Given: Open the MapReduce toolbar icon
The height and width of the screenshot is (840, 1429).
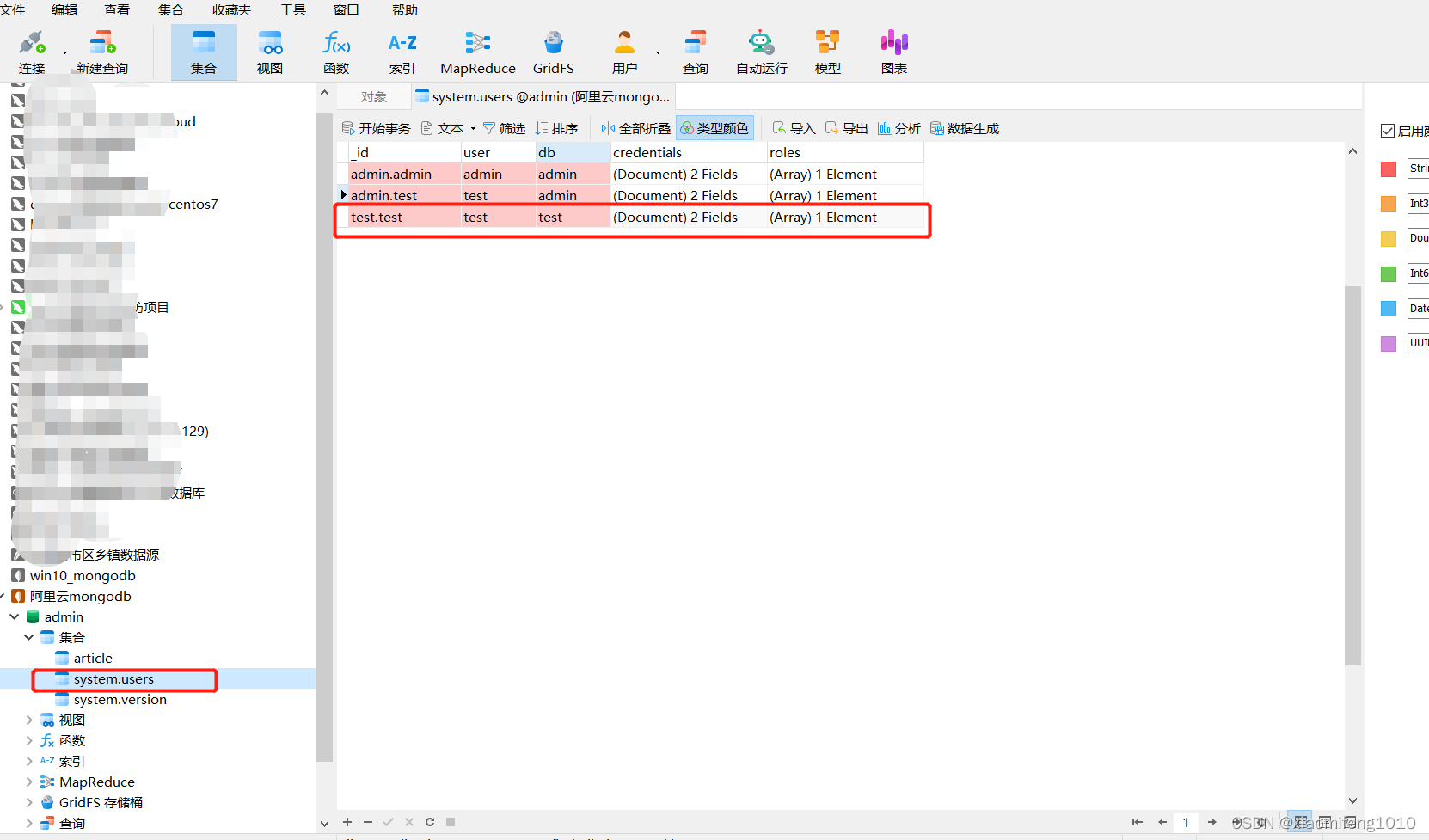Looking at the screenshot, I should coord(477,50).
